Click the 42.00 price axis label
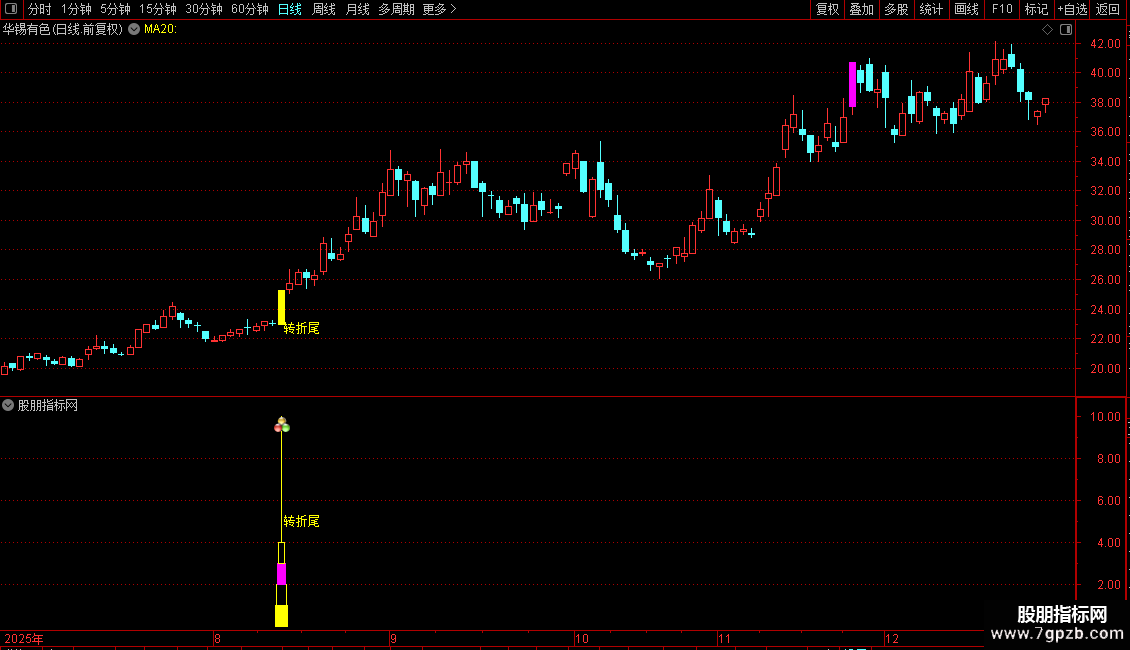1130x650 pixels. [1105, 44]
